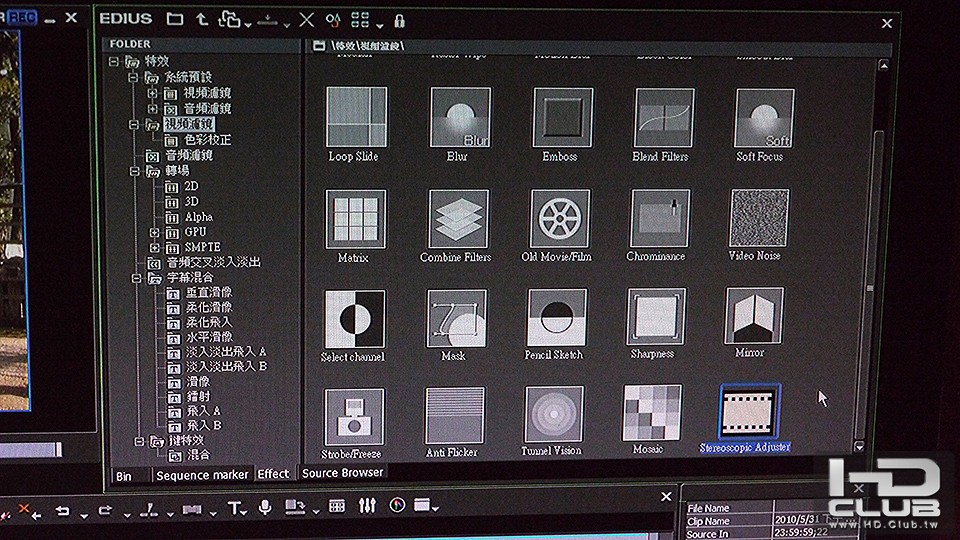Choose the Combine Filters effect
Screen dimensions: 960x540
458,218
